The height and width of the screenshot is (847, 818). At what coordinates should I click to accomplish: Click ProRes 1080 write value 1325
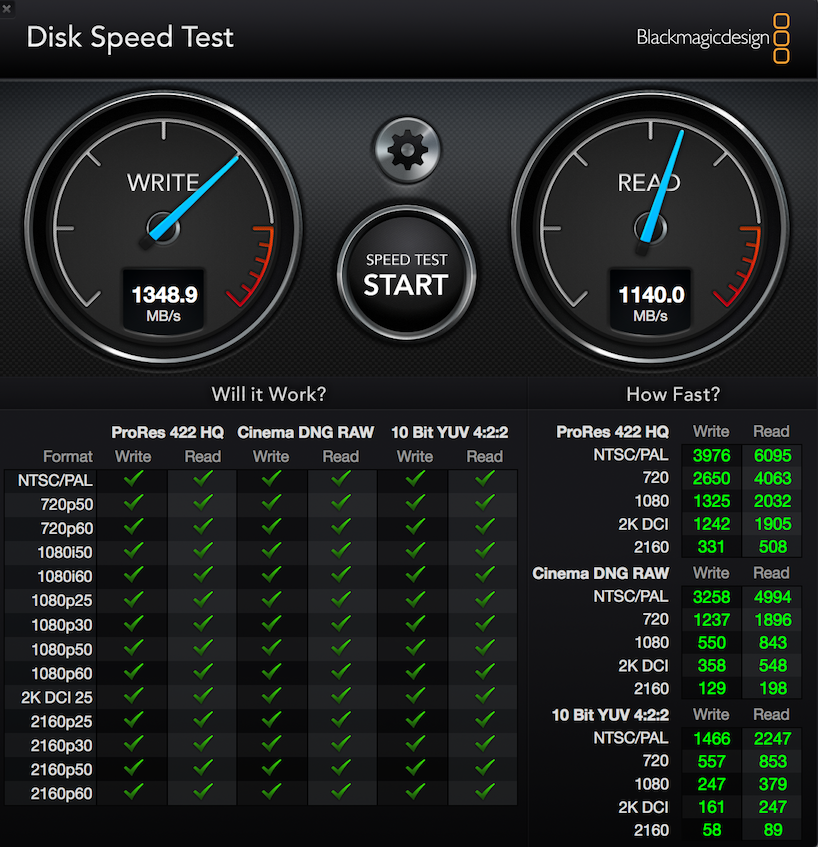[712, 501]
